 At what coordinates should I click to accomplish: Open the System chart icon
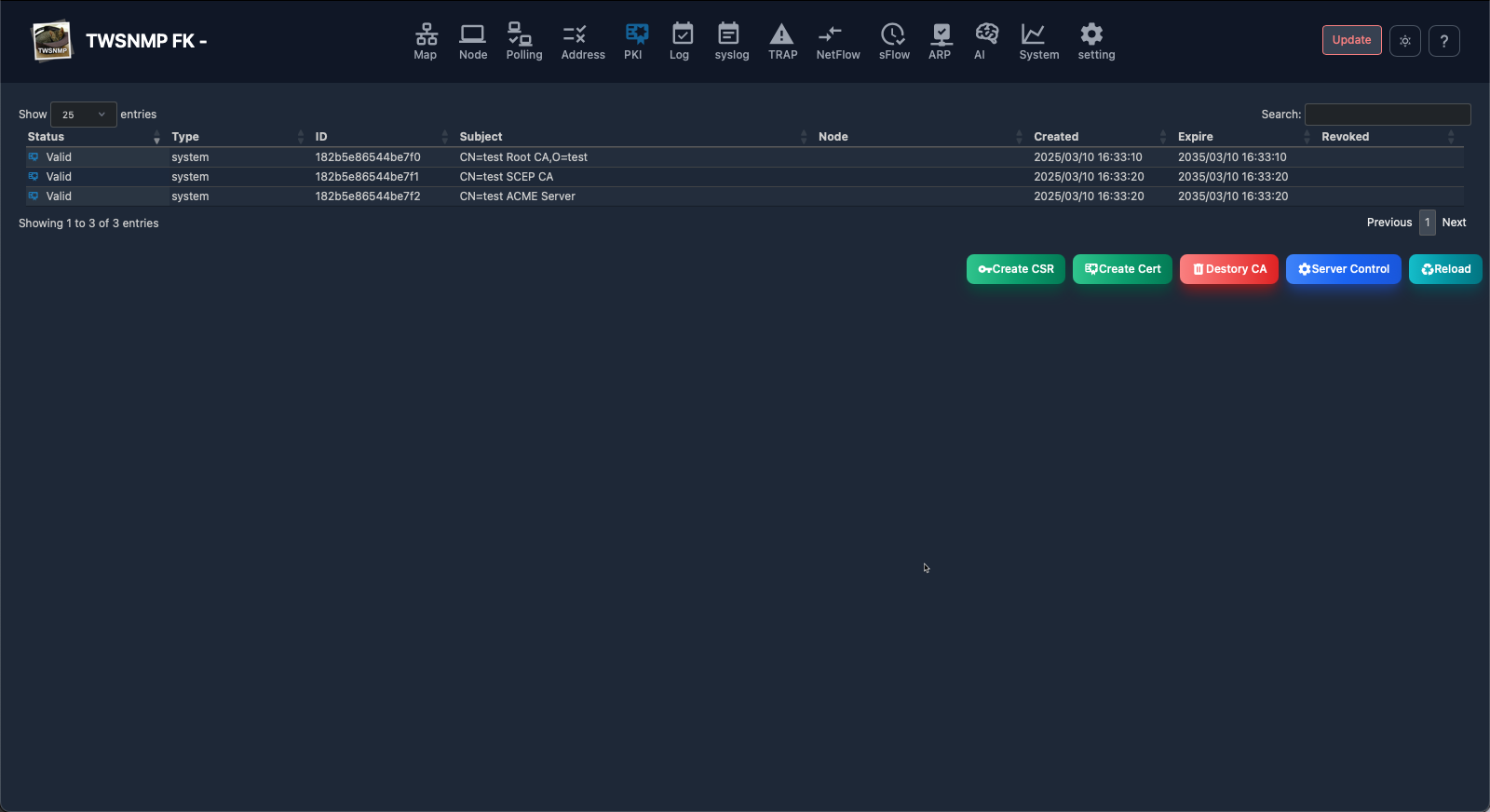[1033, 34]
